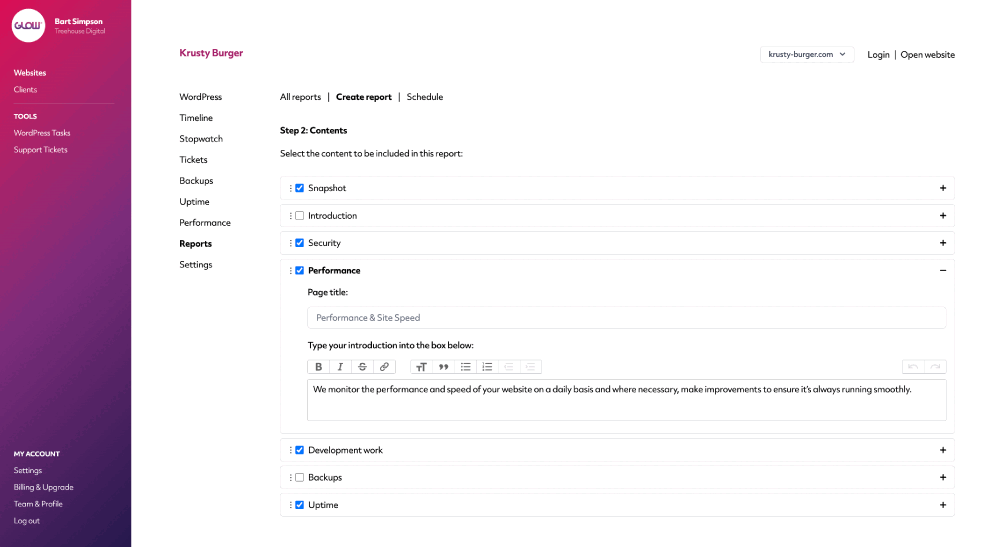Image resolution: width=1000 pixels, height=547 pixels.
Task: Uncheck the Performance checkbox
Action: point(300,270)
